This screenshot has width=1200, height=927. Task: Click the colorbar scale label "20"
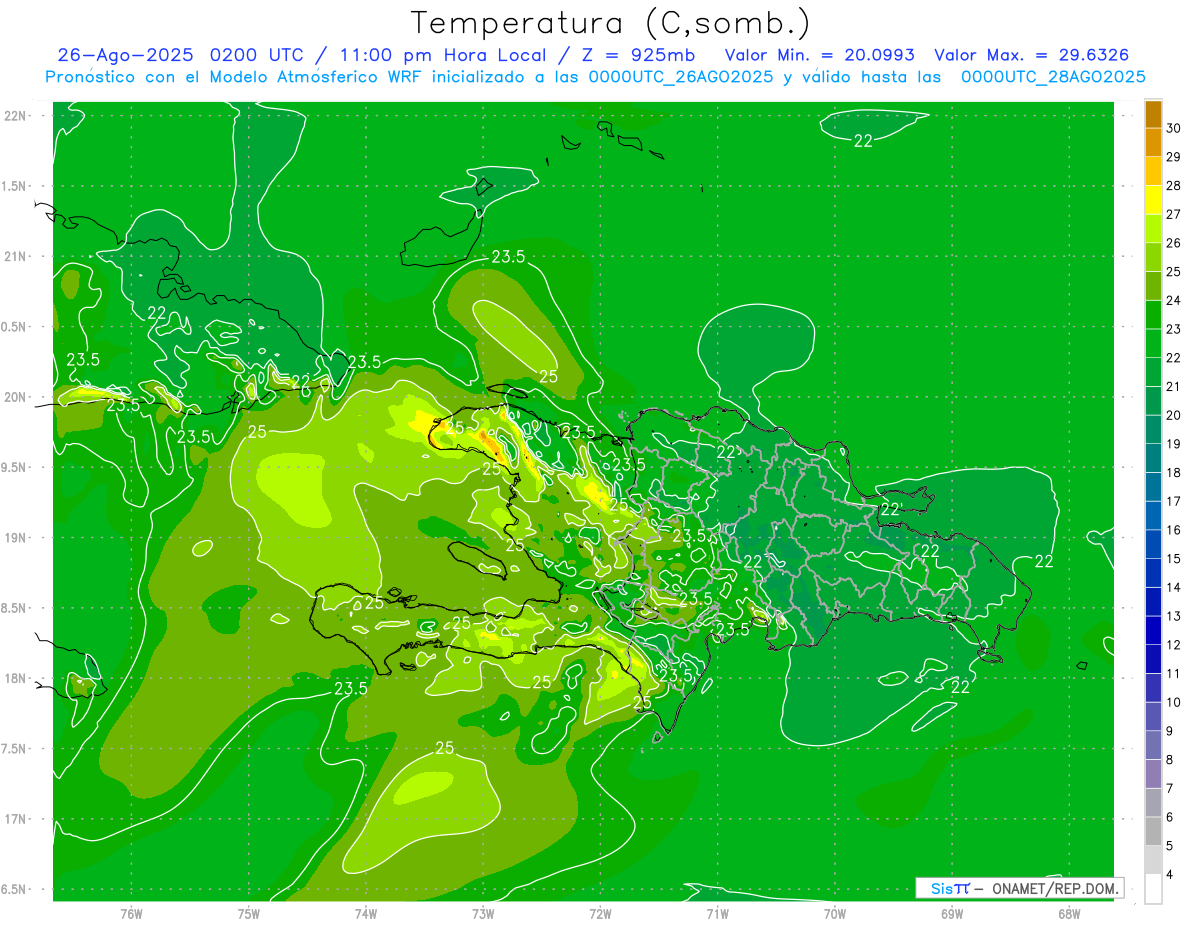click(x=1174, y=415)
